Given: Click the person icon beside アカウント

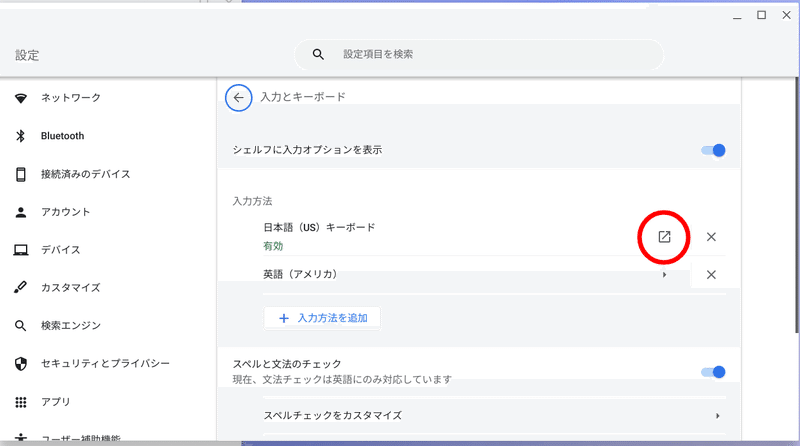Looking at the screenshot, I should pyautogui.click(x=20, y=212).
